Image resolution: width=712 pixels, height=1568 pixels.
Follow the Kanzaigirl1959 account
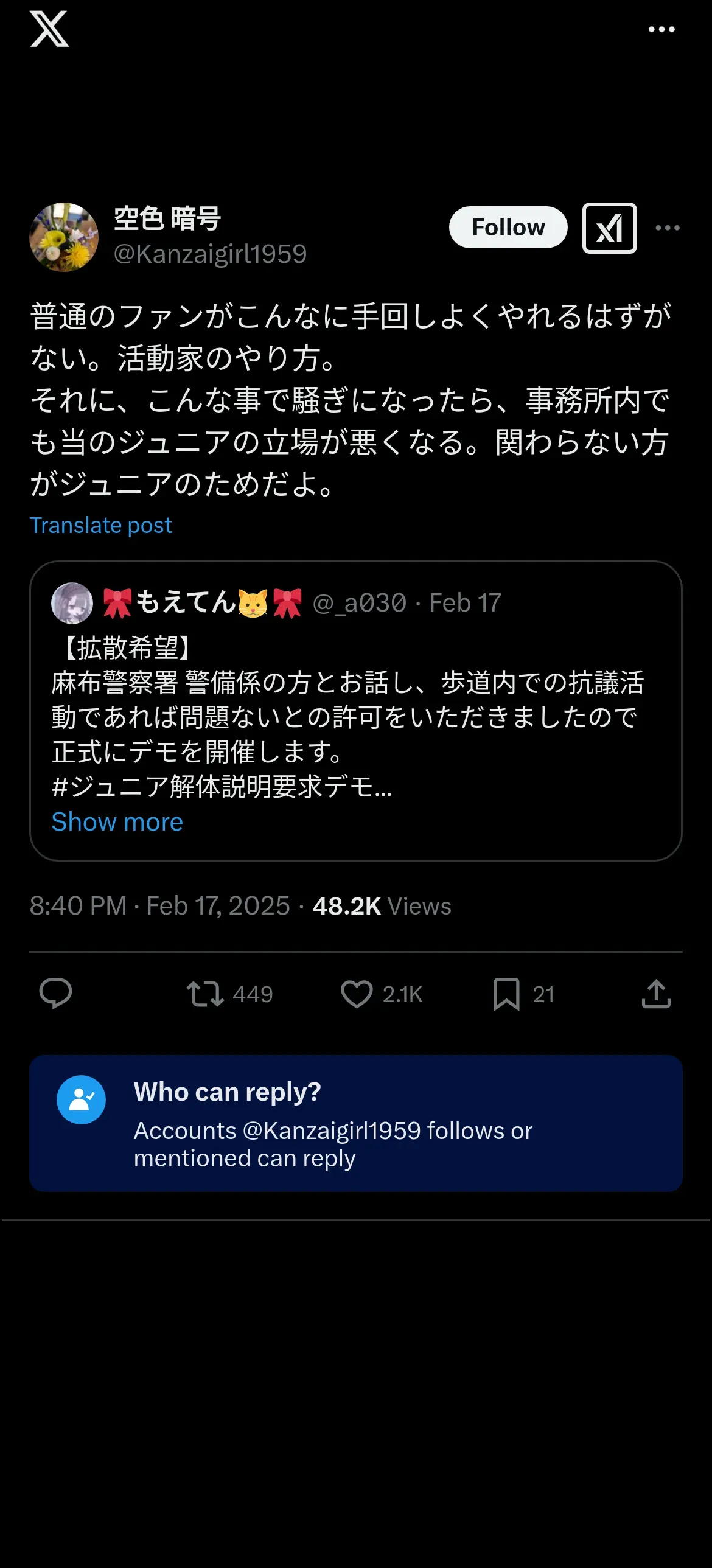508,227
